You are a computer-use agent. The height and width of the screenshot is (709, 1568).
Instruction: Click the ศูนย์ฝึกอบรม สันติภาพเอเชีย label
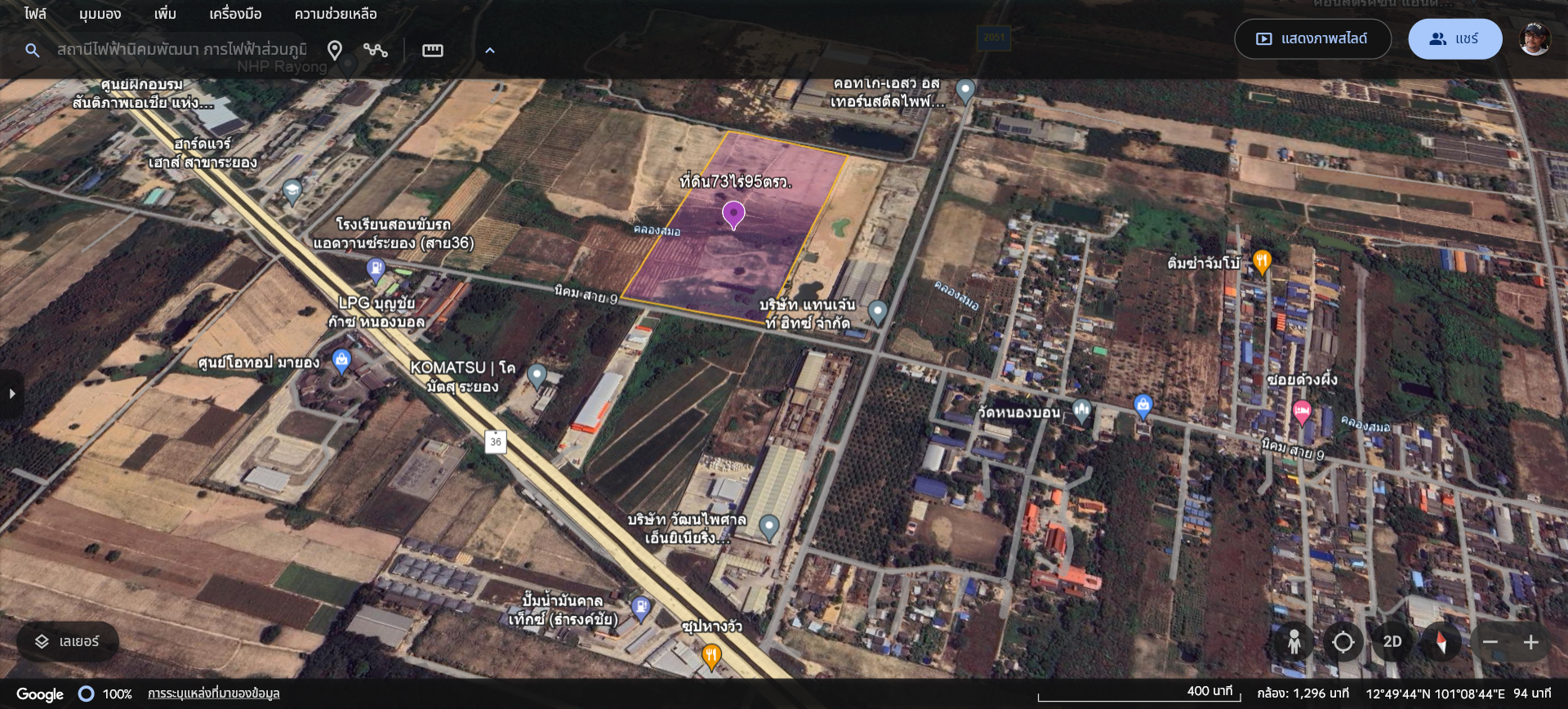(x=142, y=93)
